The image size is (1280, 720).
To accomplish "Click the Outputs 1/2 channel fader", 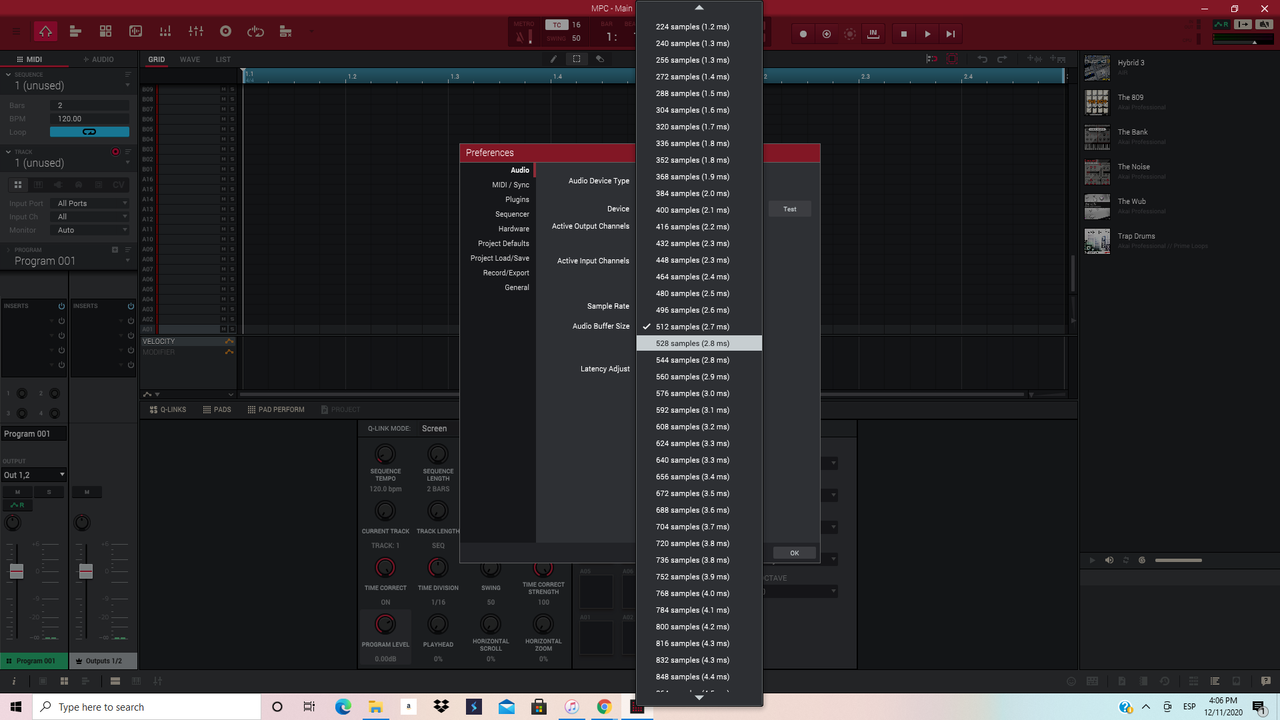I will (86, 571).
